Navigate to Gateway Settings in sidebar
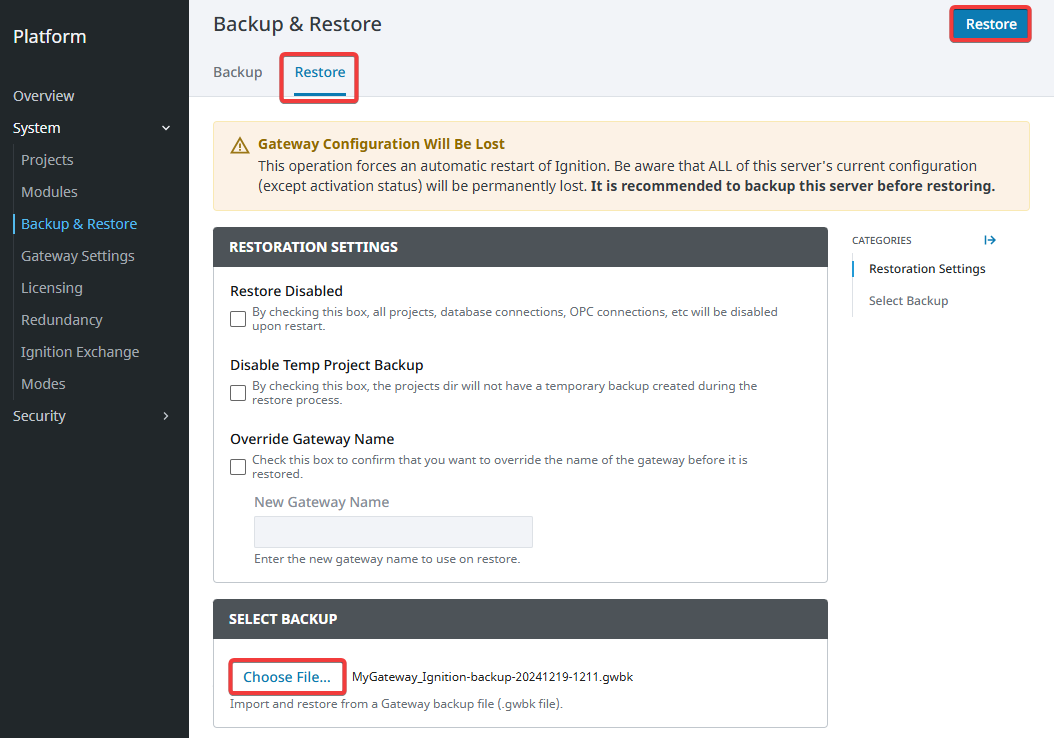Image resolution: width=1054 pixels, height=738 pixels. (77, 255)
